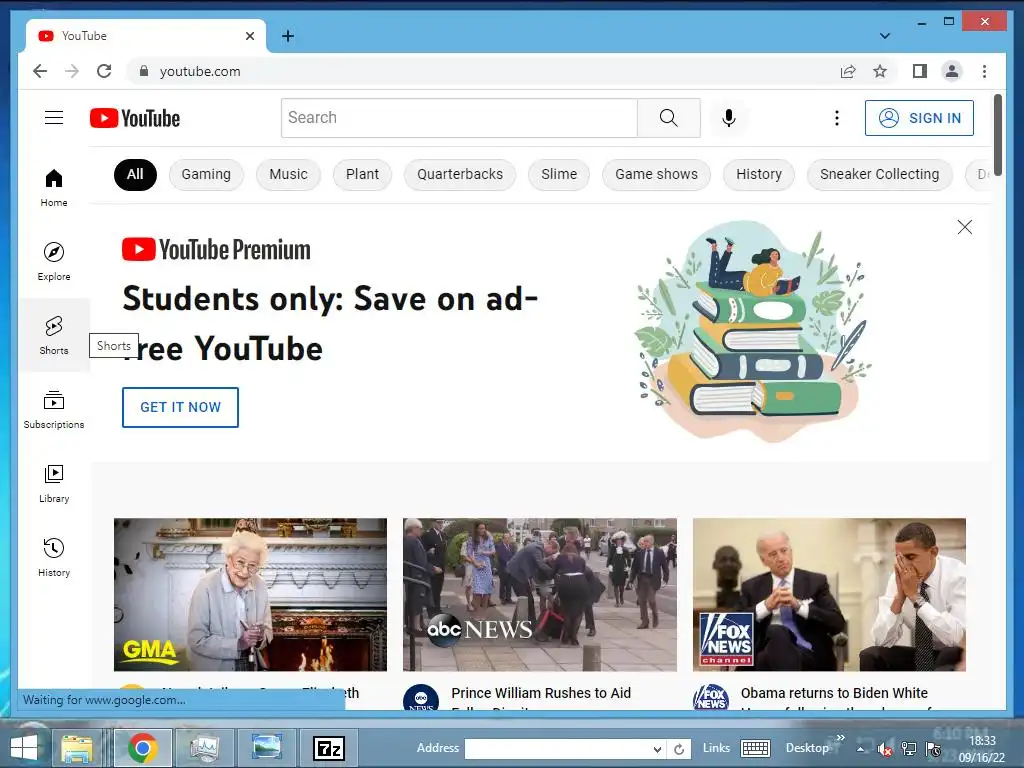Click the Fox News channel avatar
This screenshot has height=768, width=1024.
click(711, 697)
